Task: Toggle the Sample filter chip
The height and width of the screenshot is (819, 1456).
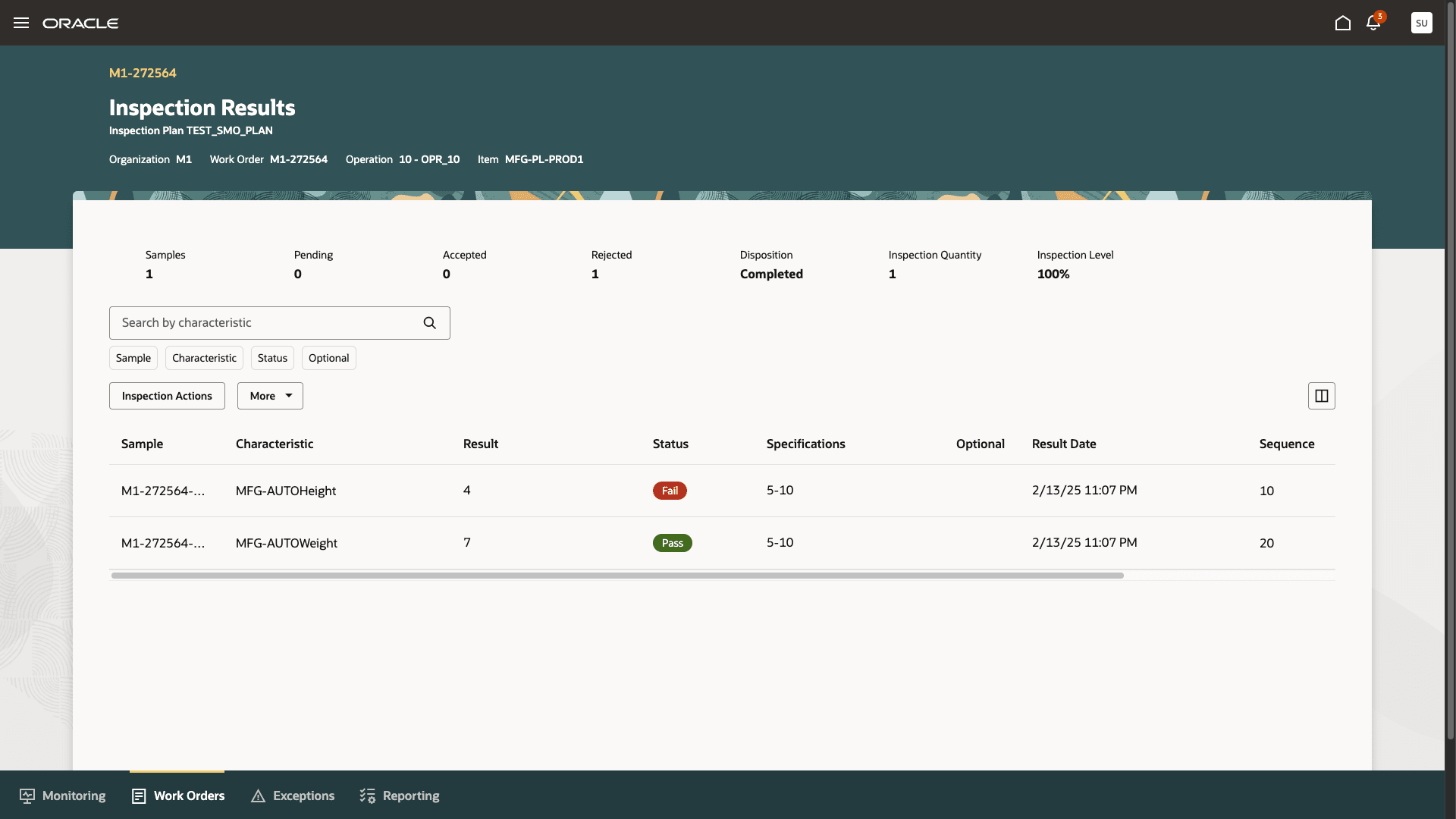Action: (133, 358)
